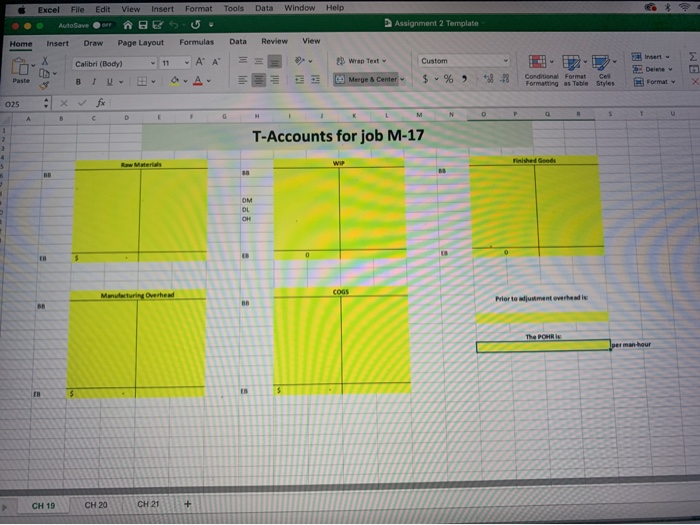This screenshot has width=700, height=525.
Task: Toggle Bold formatting
Action: click(79, 82)
